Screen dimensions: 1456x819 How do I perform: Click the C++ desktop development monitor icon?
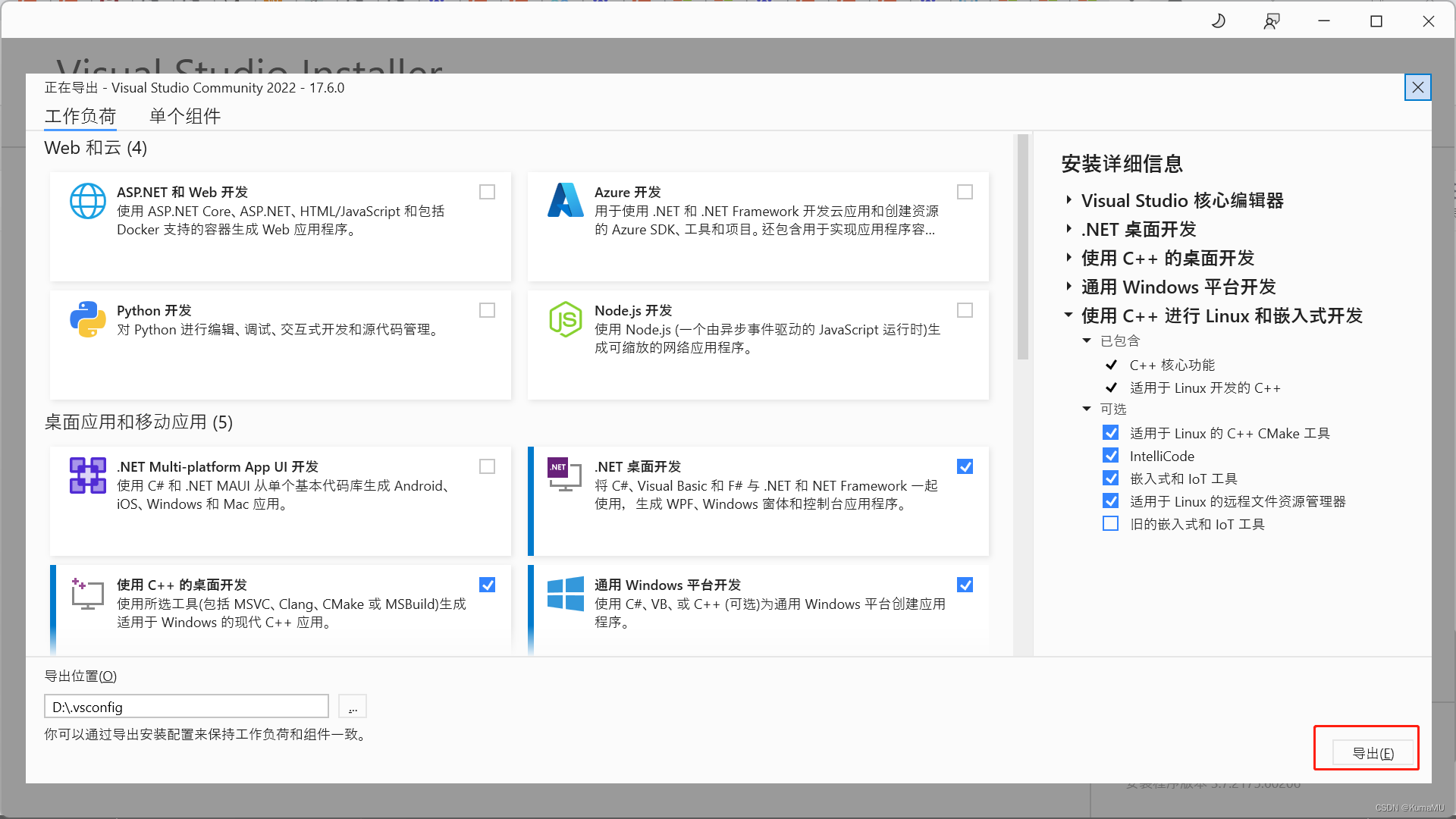coord(87,594)
